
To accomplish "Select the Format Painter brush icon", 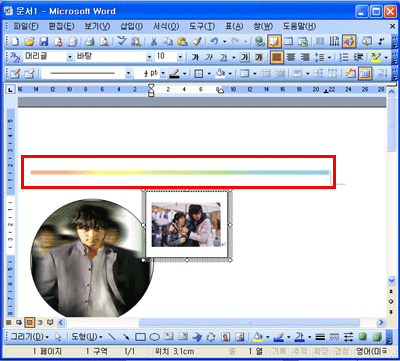I will pos(197,41).
